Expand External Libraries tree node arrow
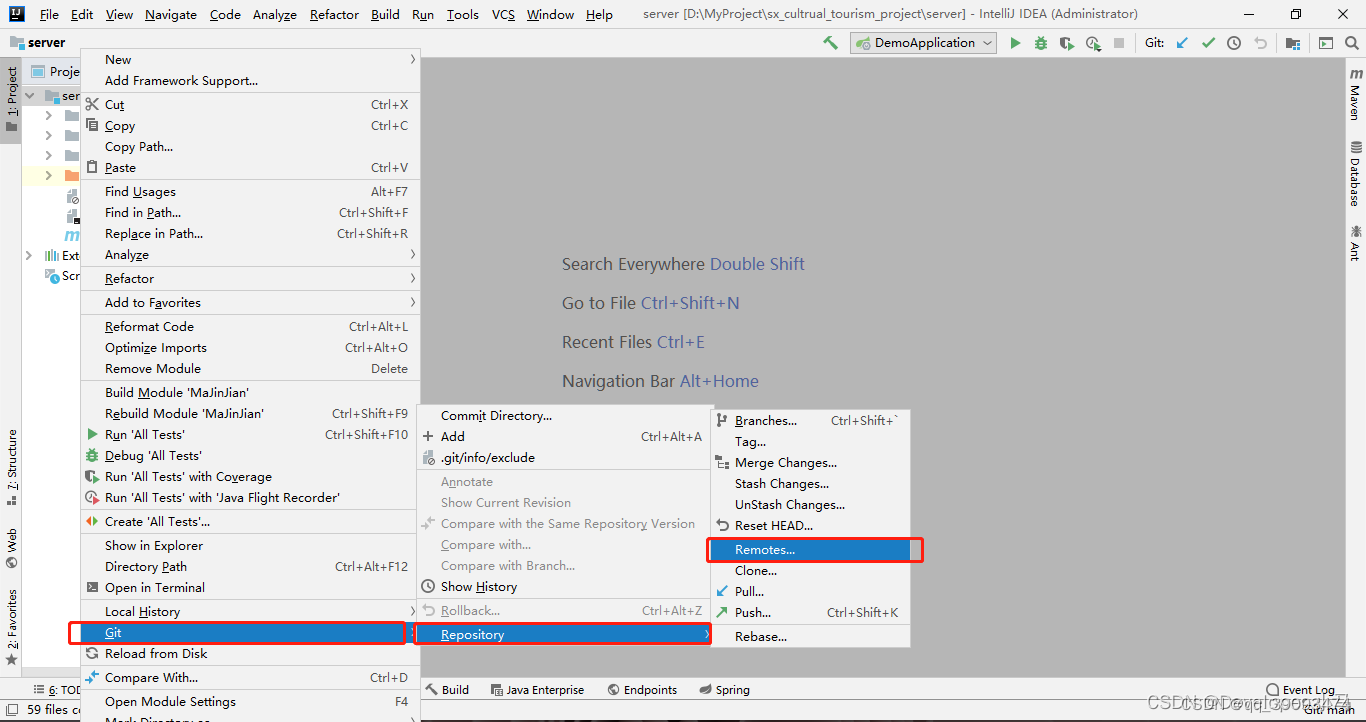 [x=29, y=256]
